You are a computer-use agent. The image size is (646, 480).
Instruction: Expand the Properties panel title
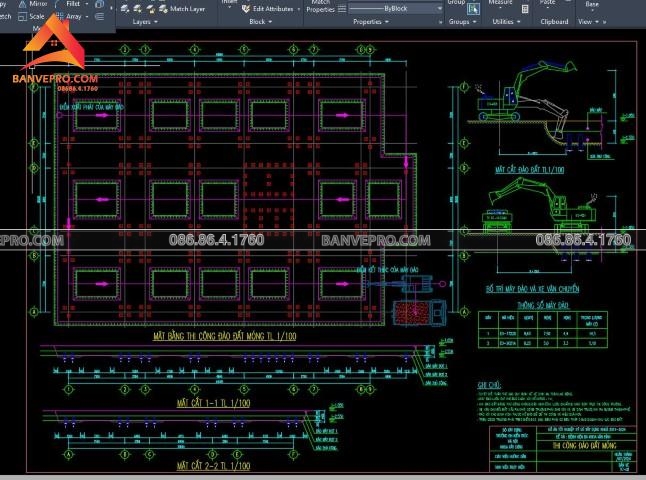(370, 21)
